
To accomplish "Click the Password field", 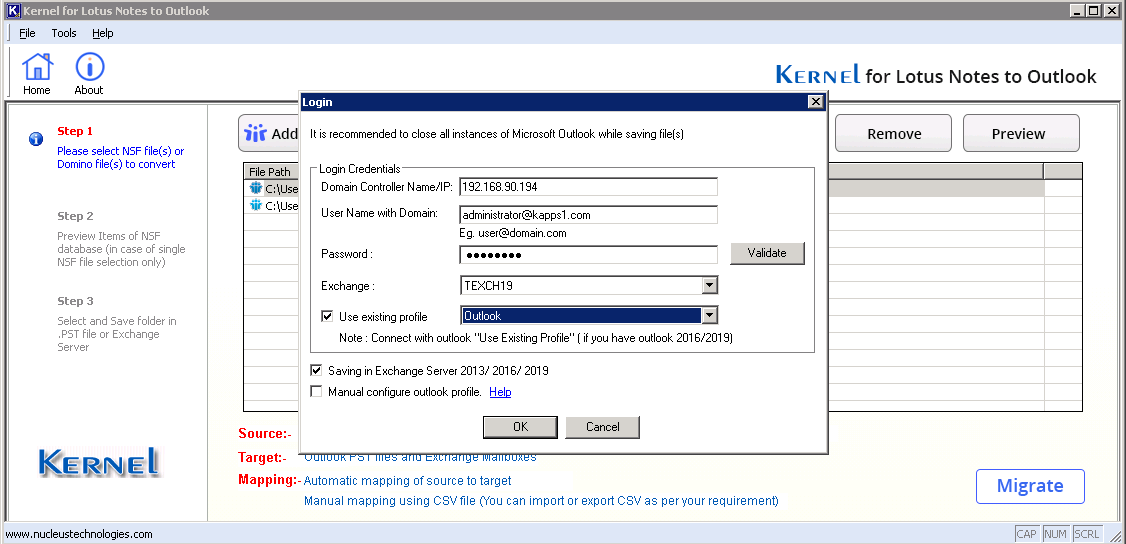I will pyautogui.click(x=588, y=255).
